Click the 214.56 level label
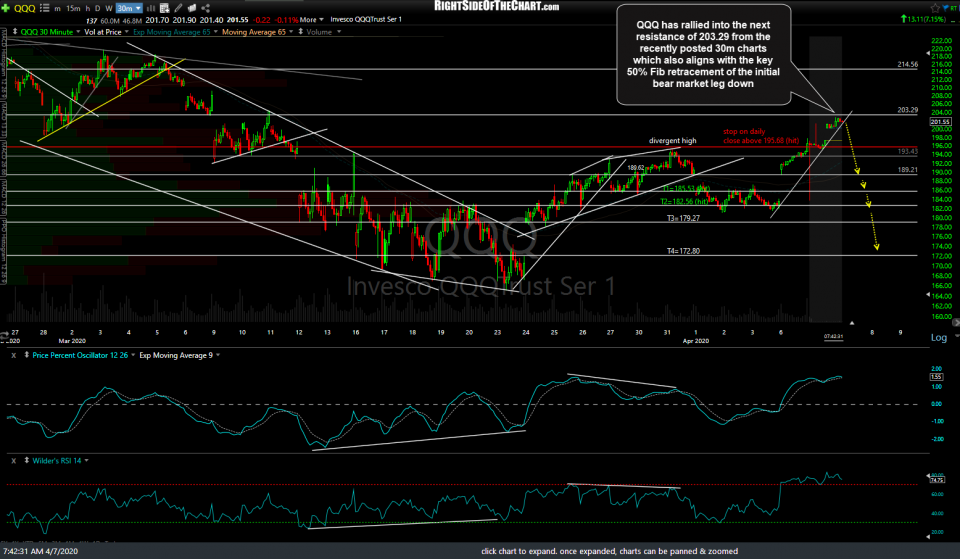960x559 pixels. (x=907, y=64)
